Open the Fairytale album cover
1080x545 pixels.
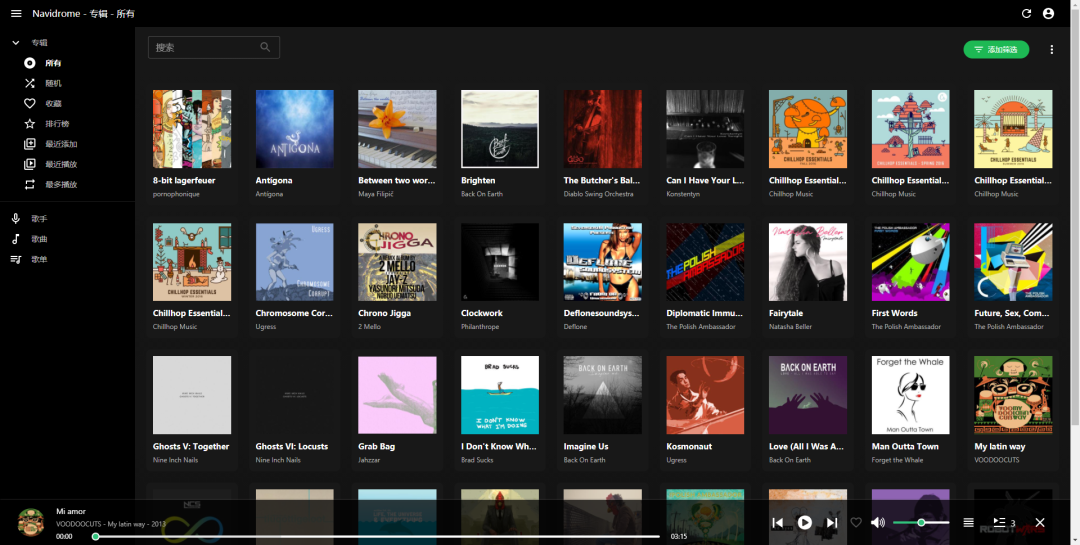click(808, 262)
